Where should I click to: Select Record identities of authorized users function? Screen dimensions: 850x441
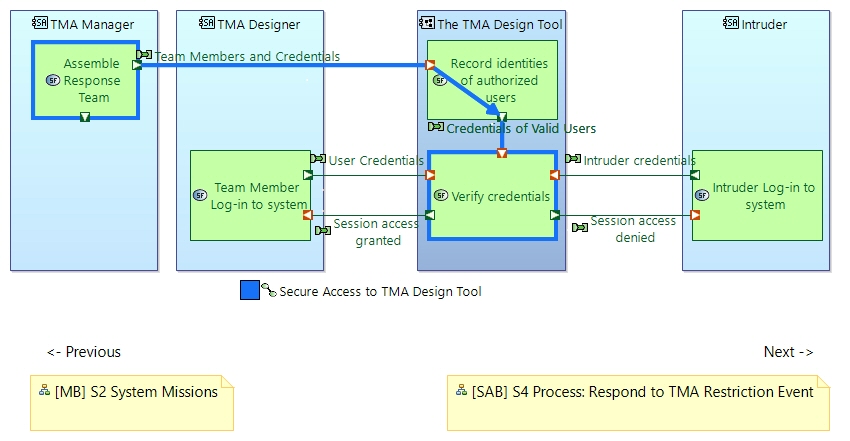492,80
